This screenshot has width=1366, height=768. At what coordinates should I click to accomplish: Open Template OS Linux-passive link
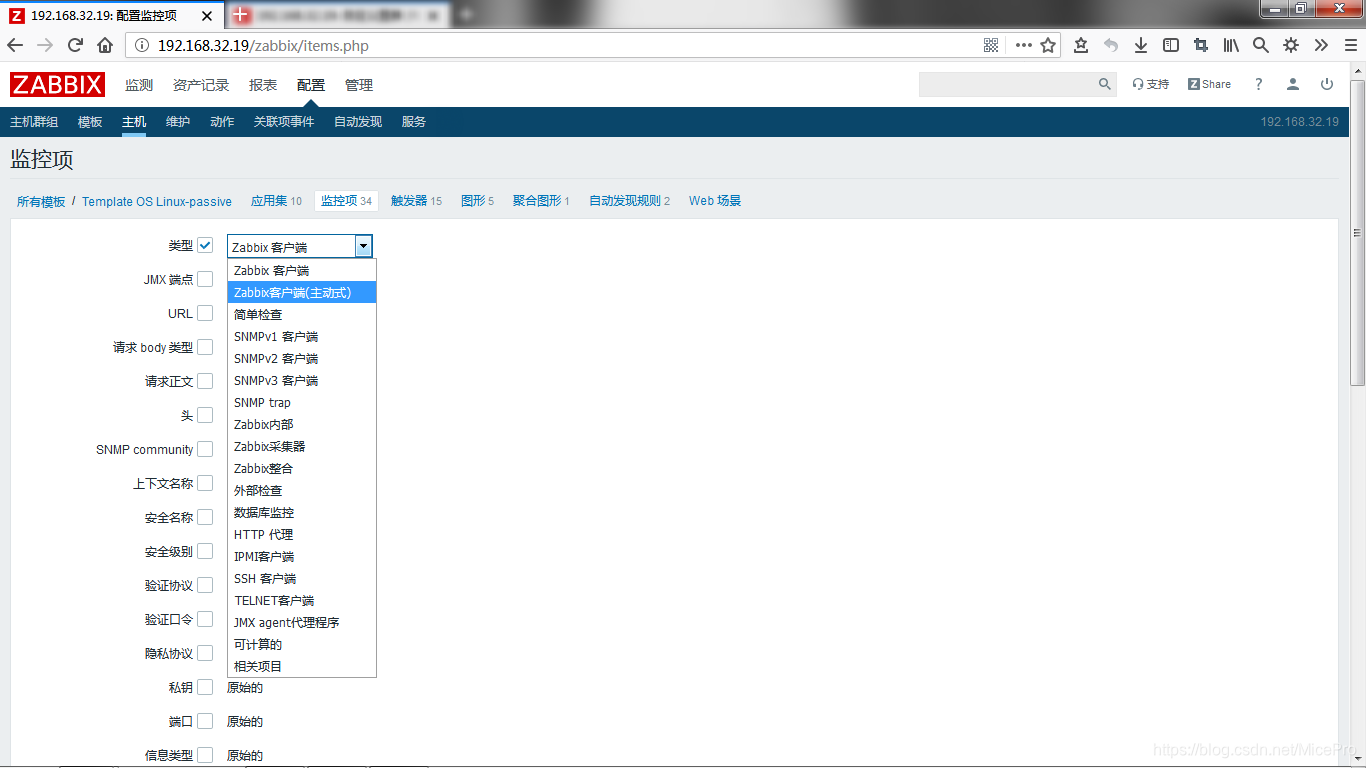pyautogui.click(x=157, y=201)
